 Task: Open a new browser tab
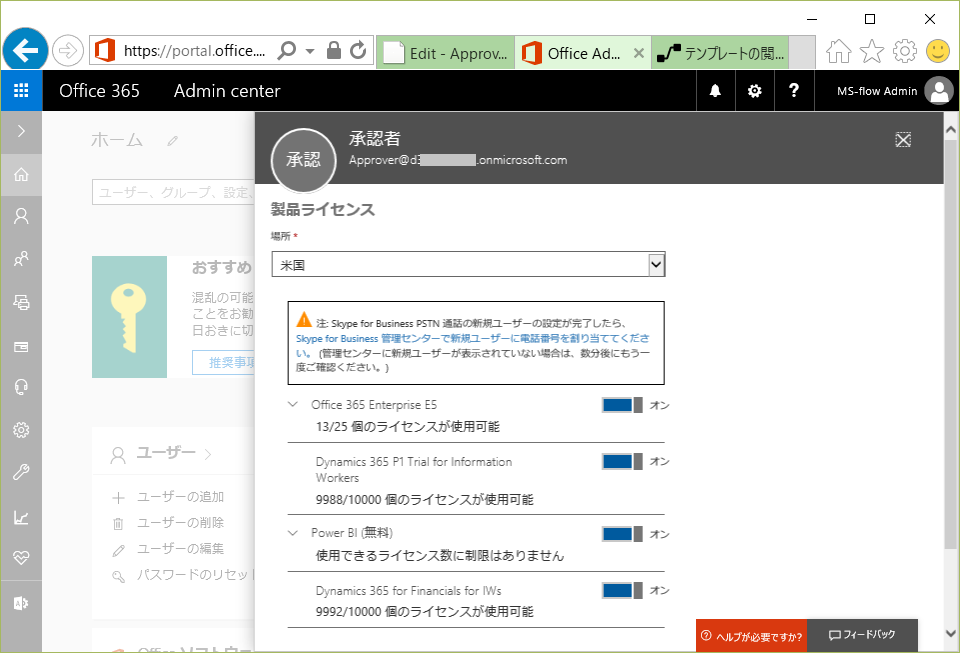[x=802, y=53]
